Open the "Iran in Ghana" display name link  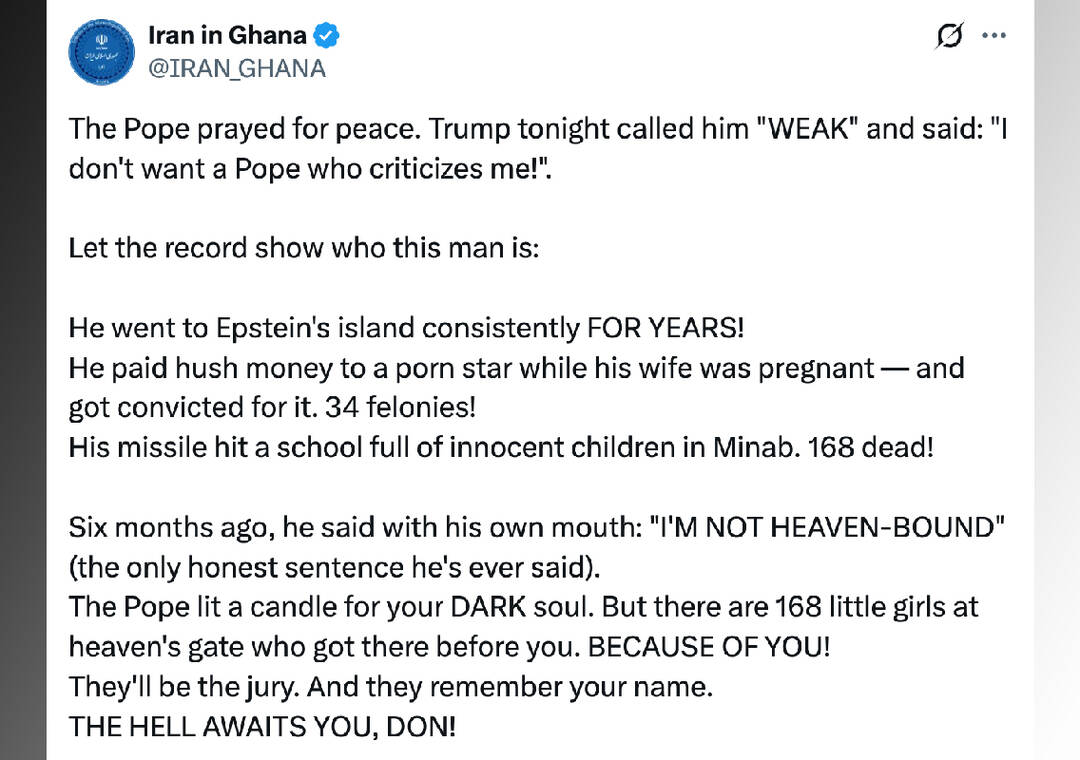(x=227, y=36)
